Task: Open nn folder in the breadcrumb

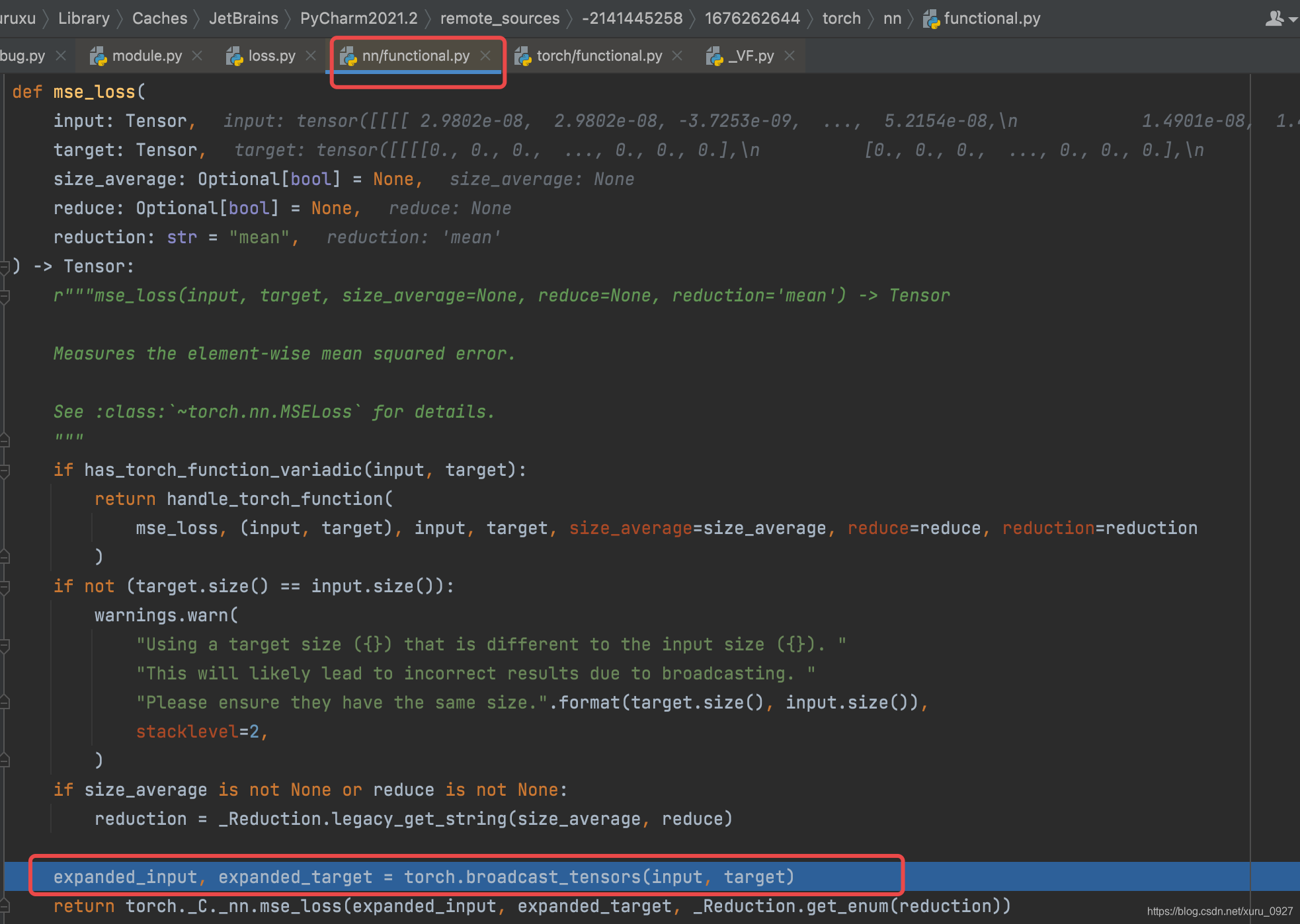Action: 892,19
